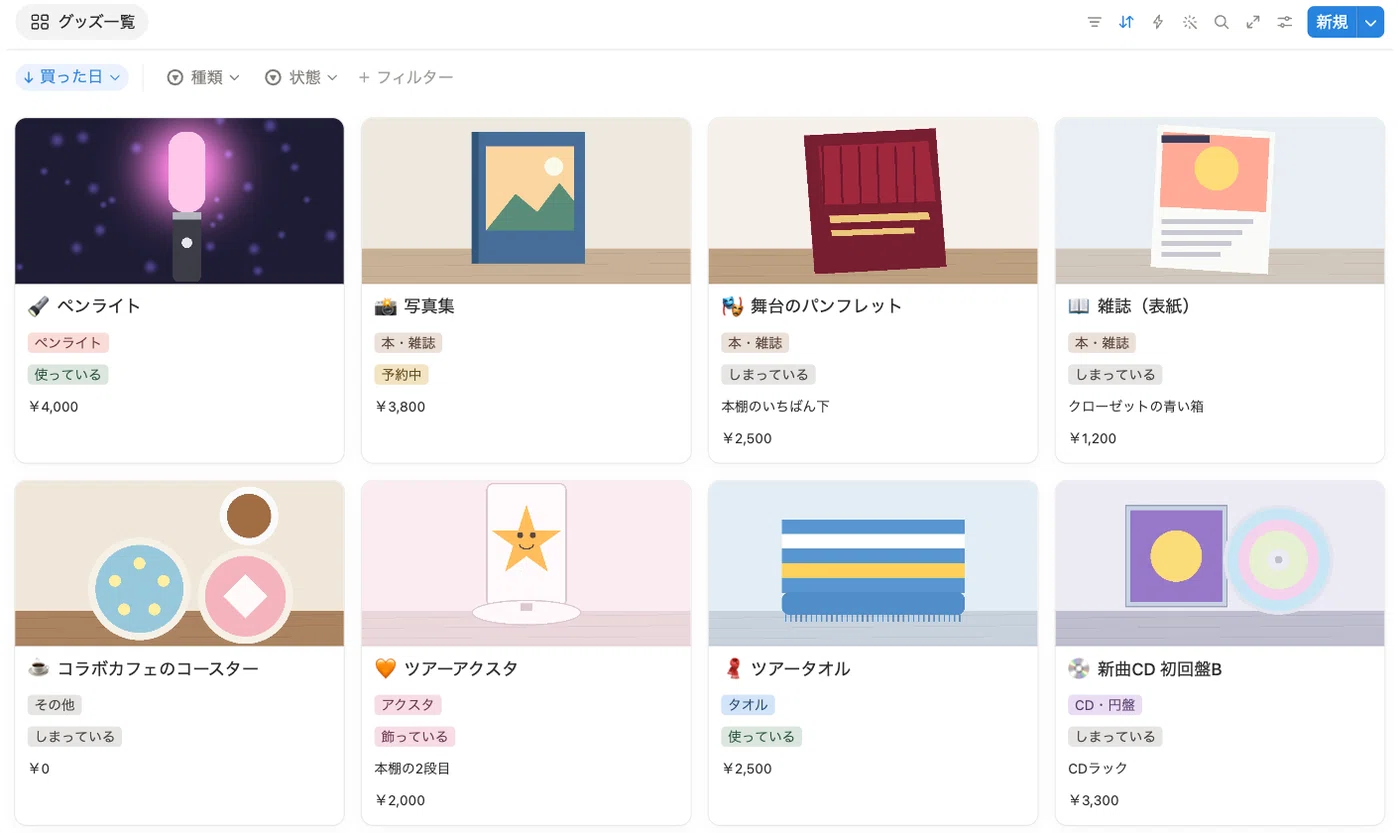Image resolution: width=1400 pixels, height=833 pixels.
Task: Click the 雑誌（表紙） card title
Action: click(1144, 306)
